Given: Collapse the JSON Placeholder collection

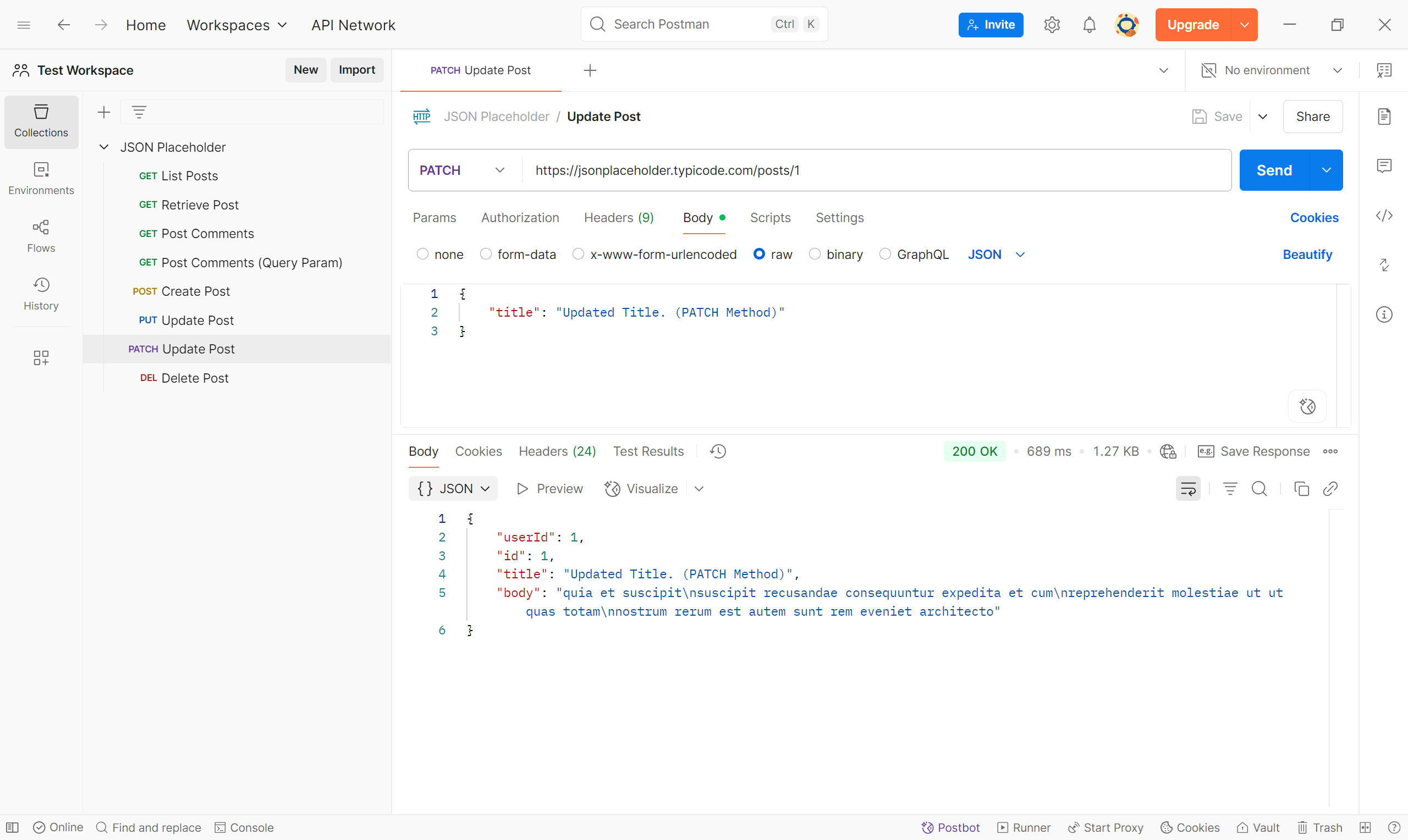Looking at the screenshot, I should 104,147.
